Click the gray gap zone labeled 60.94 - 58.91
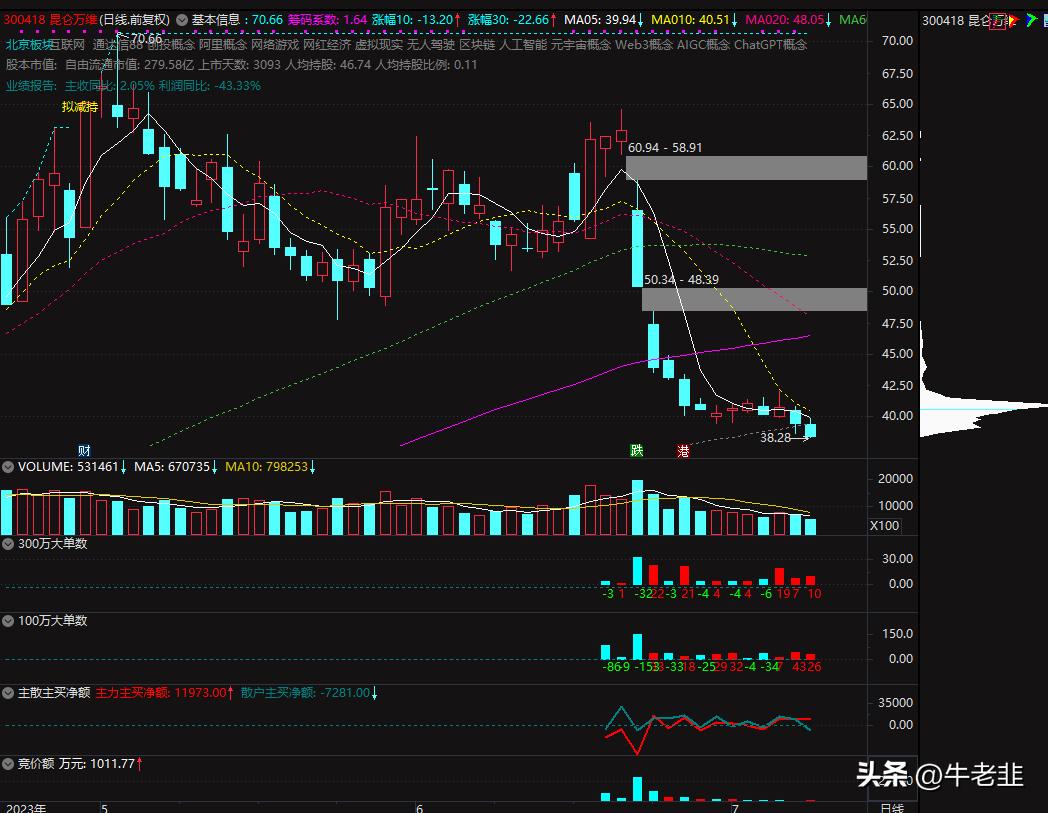The width and height of the screenshot is (1048, 813). pos(746,168)
